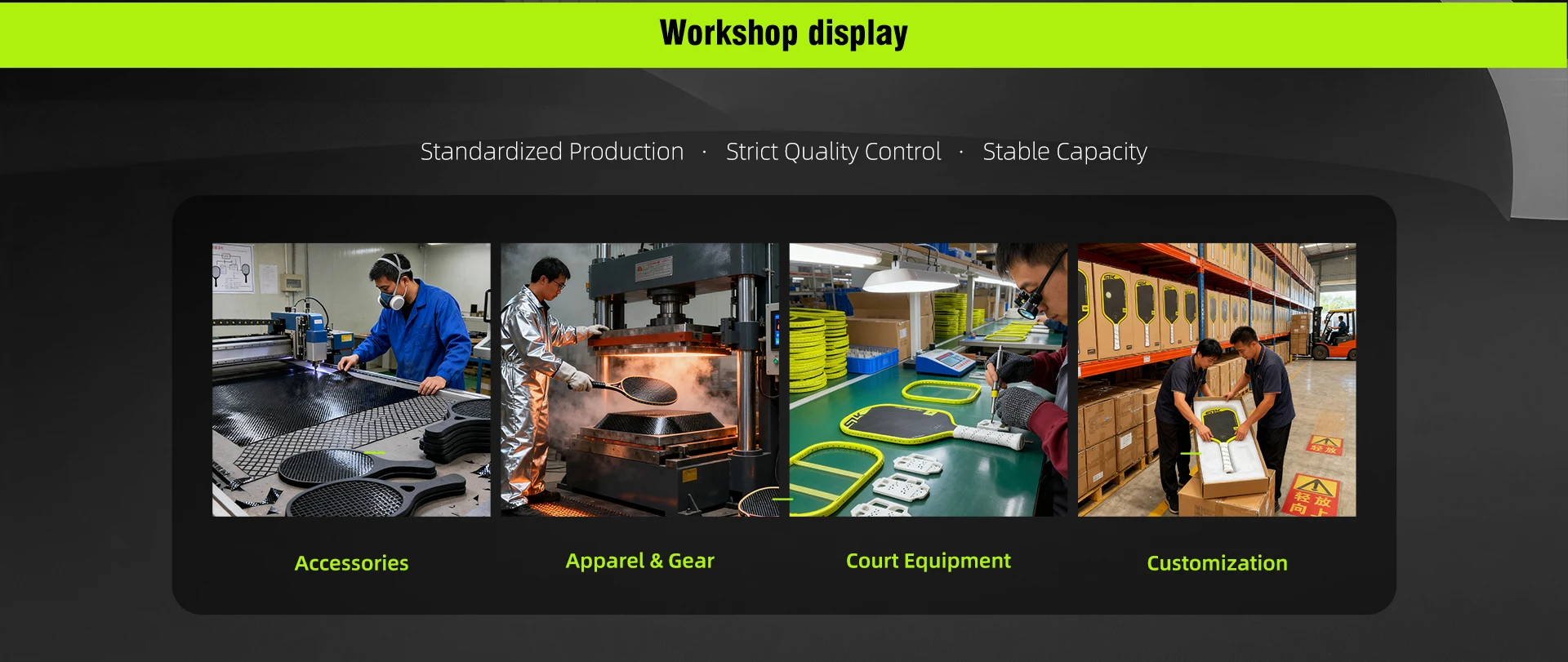The width and height of the screenshot is (1568, 662).
Task: Click the 'Stable Capacity' text
Action: tap(1065, 152)
